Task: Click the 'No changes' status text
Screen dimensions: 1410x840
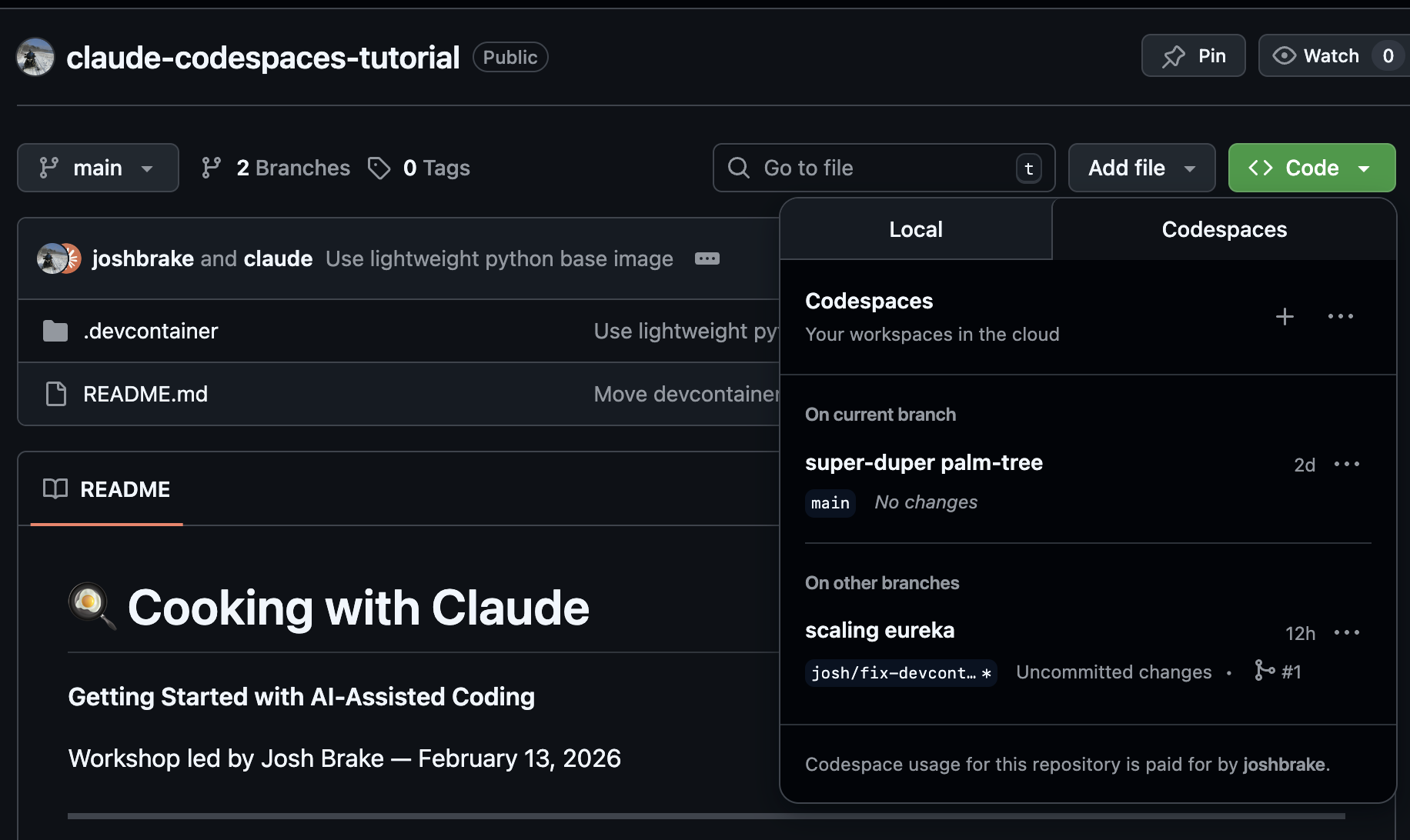Action: coord(926,502)
